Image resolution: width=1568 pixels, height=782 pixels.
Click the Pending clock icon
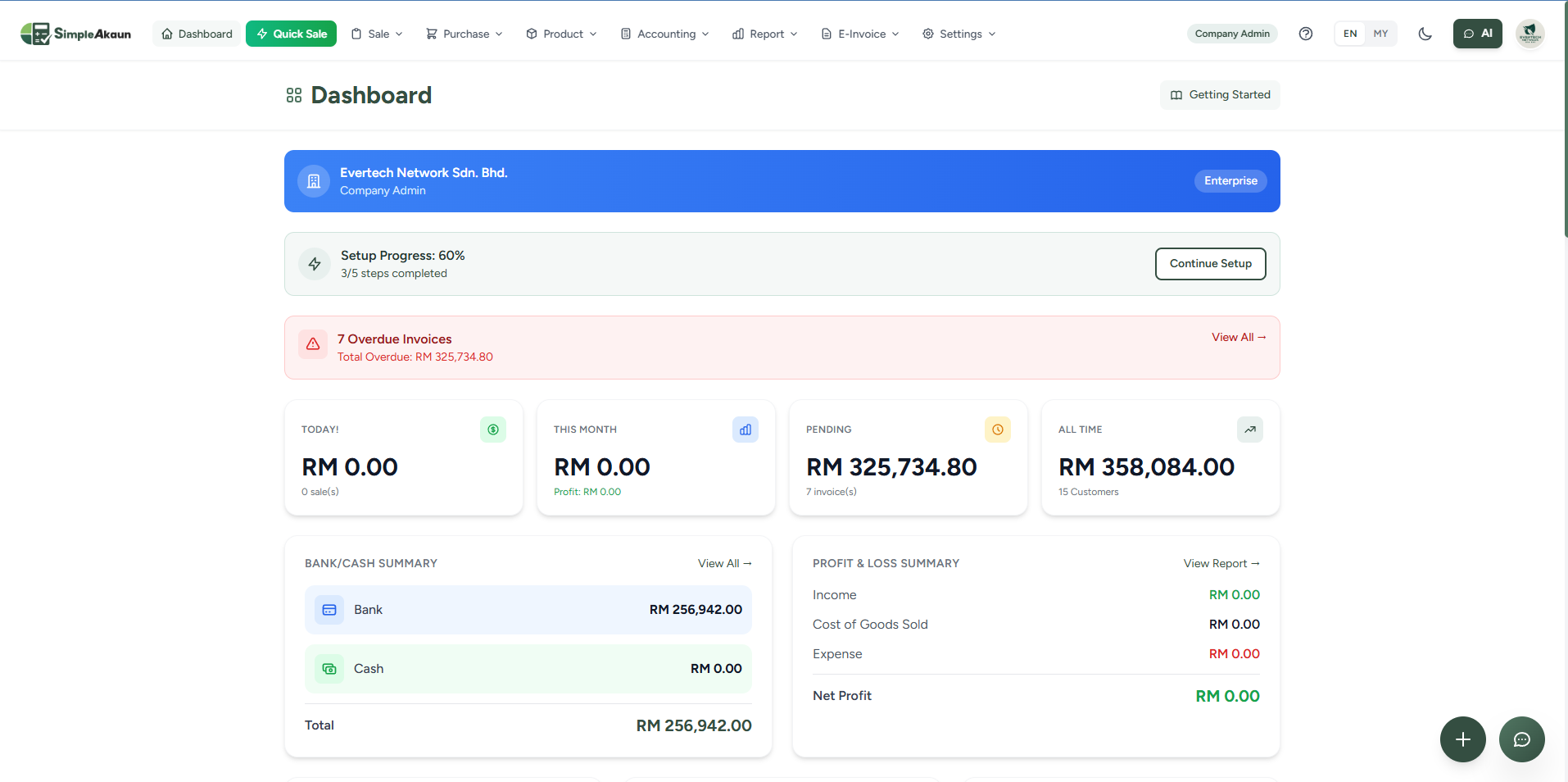(997, 430)
